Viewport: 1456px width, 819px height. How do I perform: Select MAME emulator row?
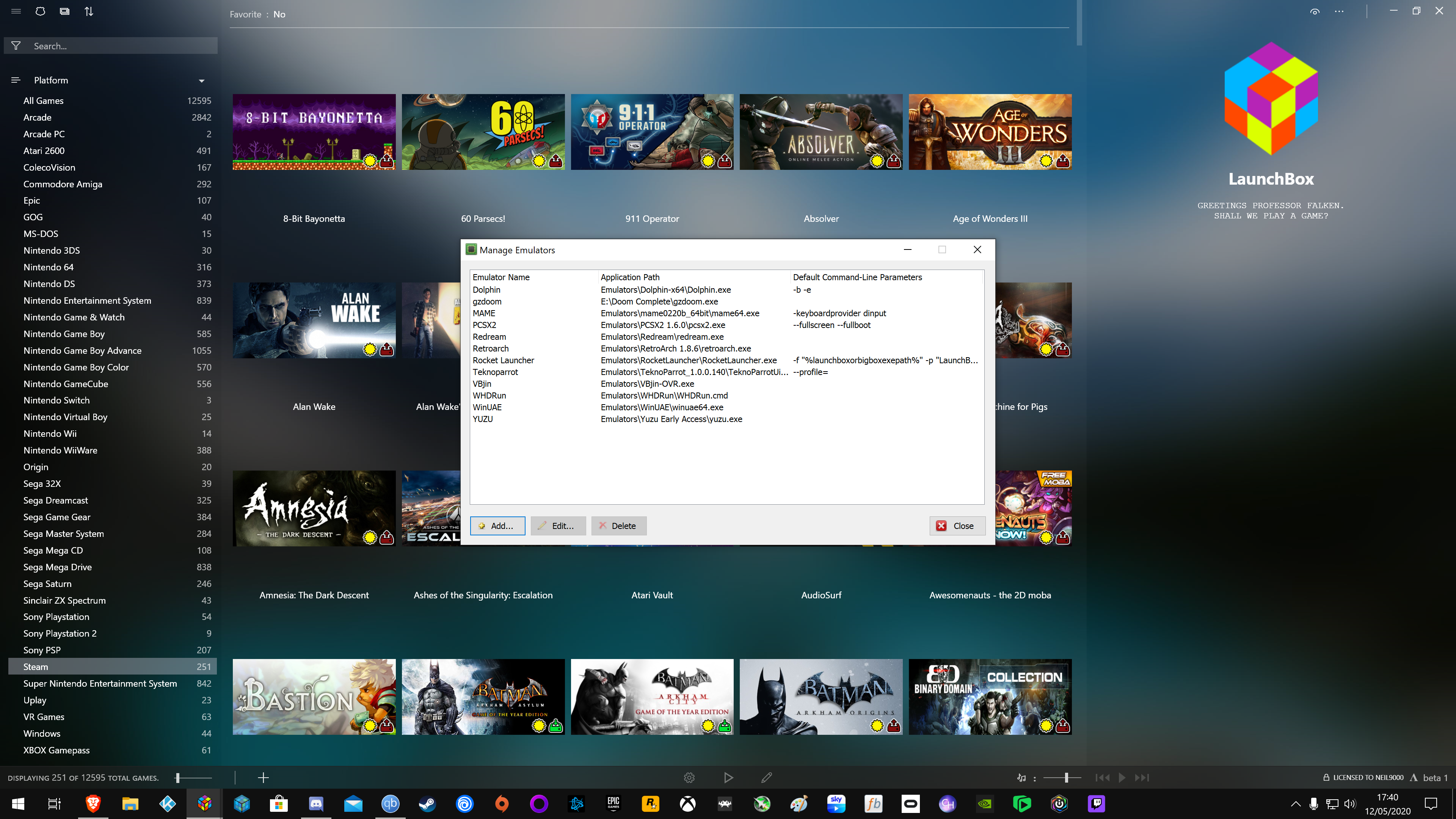(726, 313)
